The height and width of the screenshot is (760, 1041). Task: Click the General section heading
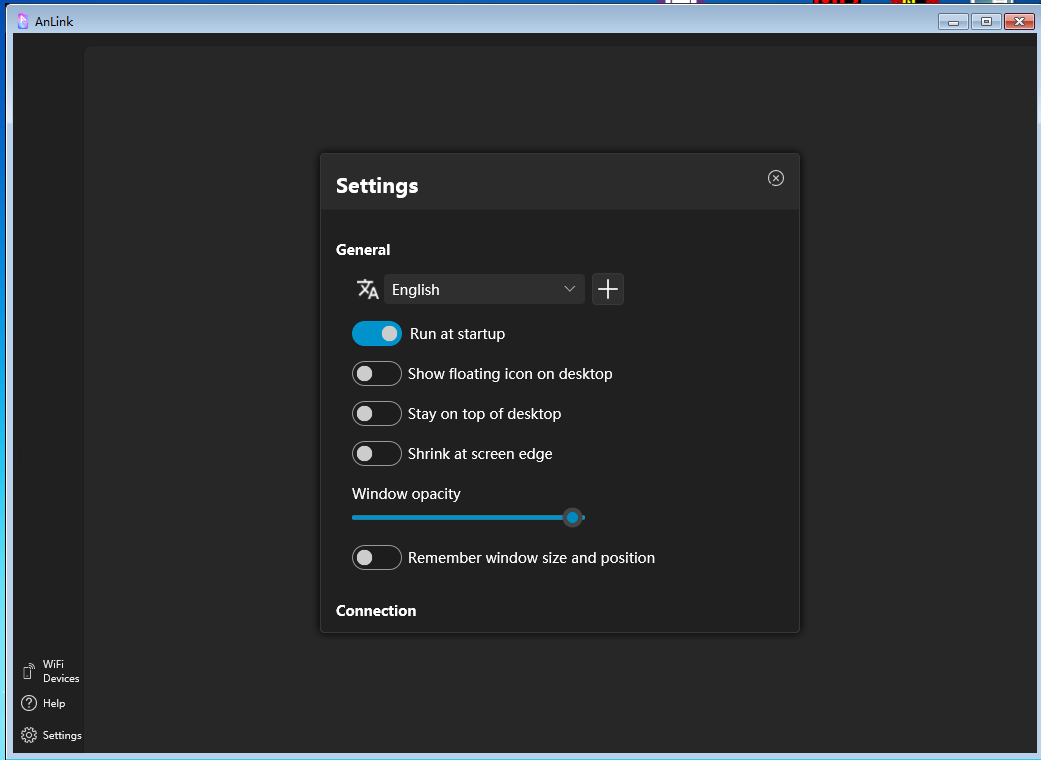363,249
